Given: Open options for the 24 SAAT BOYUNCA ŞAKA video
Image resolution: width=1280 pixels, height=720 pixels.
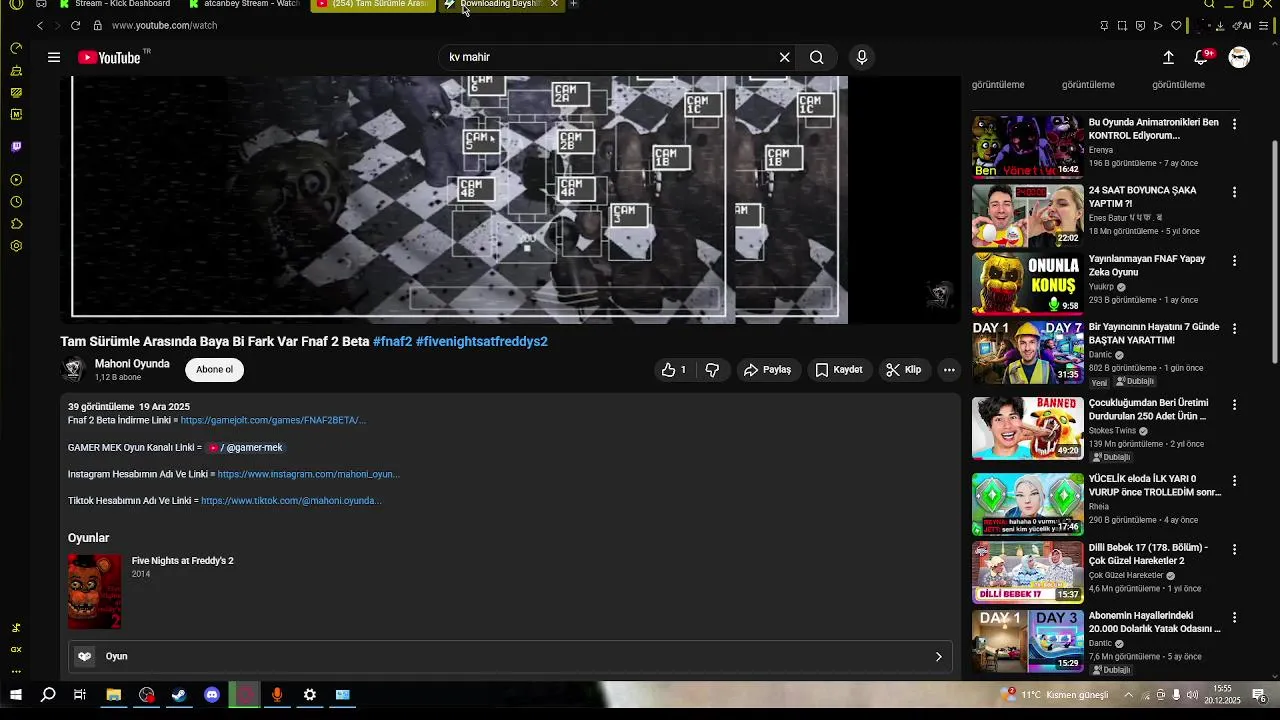Looking at the screenshot, I should click(x=1234, y=192).
